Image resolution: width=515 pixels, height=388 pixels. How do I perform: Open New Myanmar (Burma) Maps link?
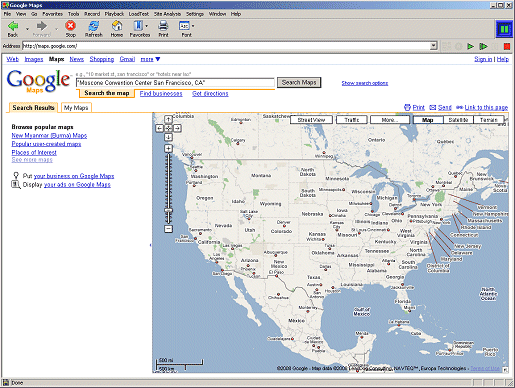click(x=49, y=135)
